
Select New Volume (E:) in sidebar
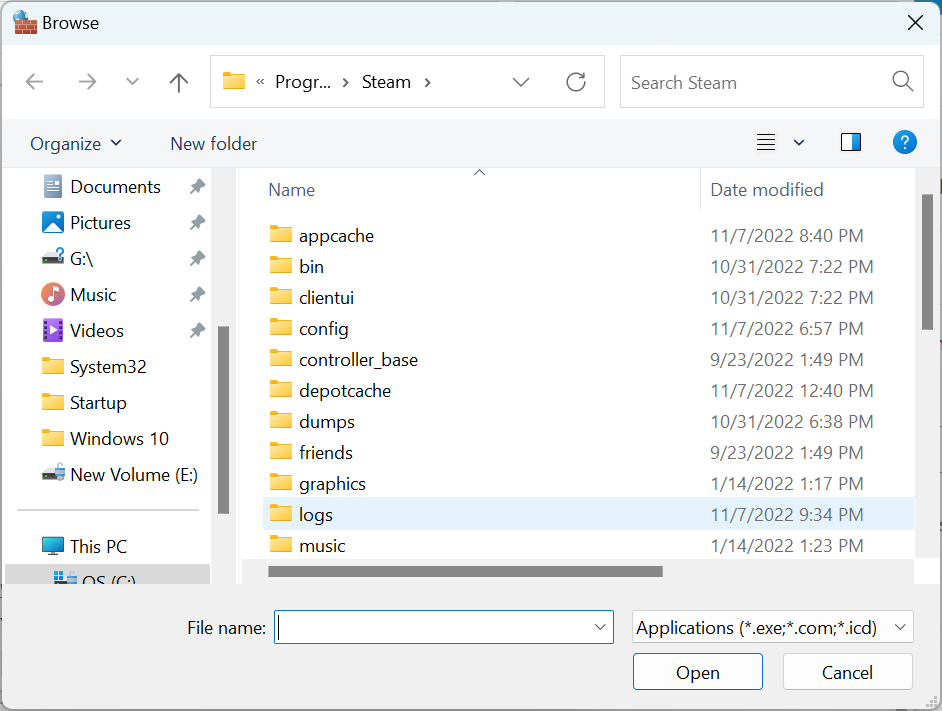[120, 475]
